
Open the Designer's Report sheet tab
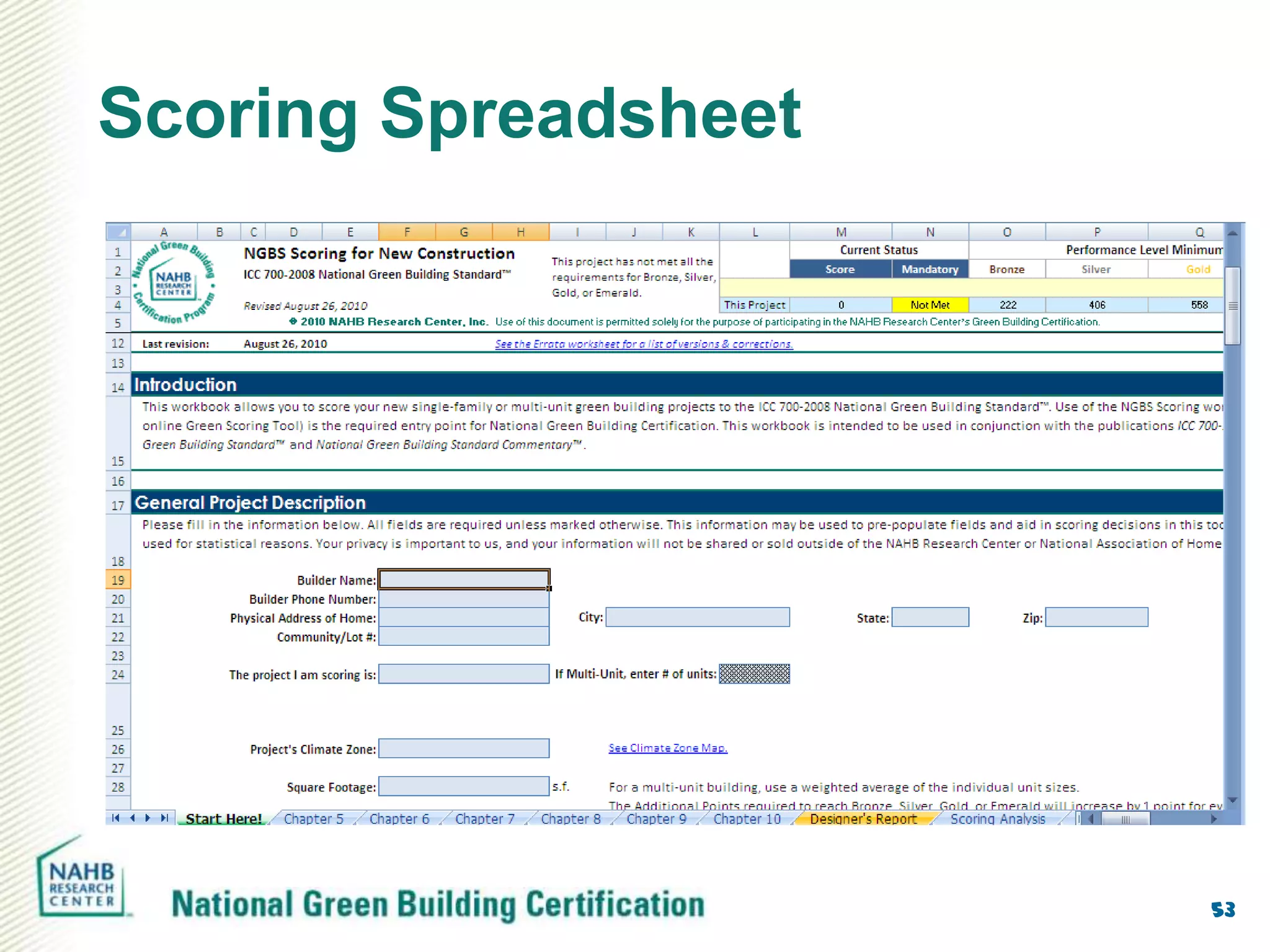[x=863, y=819]
